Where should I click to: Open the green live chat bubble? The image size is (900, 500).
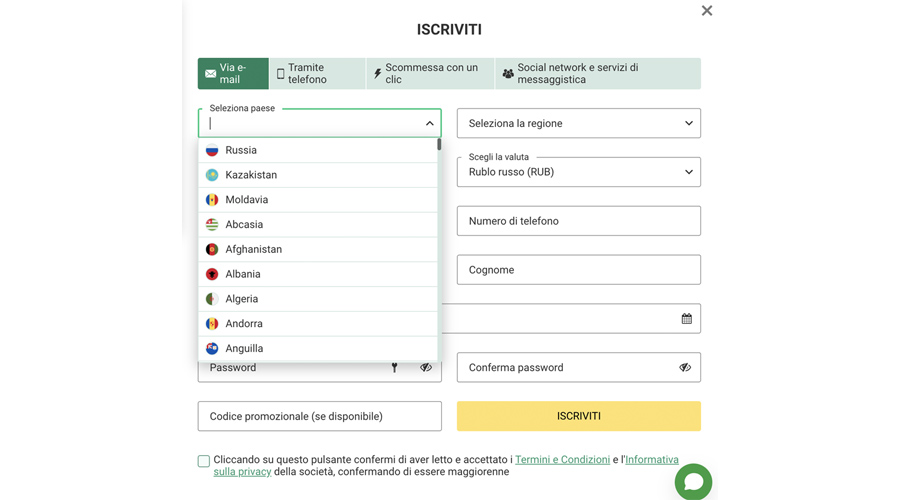pyautogui.click(x=693, y=482)
